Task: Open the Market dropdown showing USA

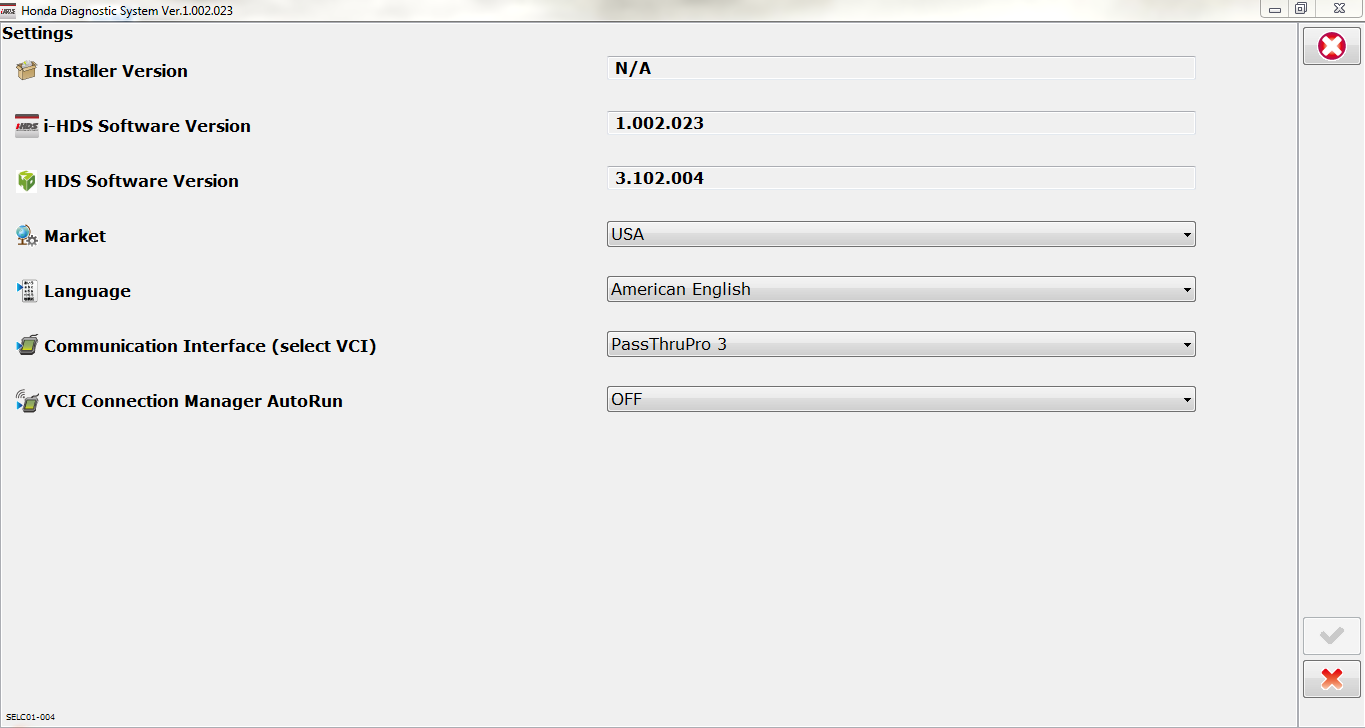Action: pos(1186,234)
